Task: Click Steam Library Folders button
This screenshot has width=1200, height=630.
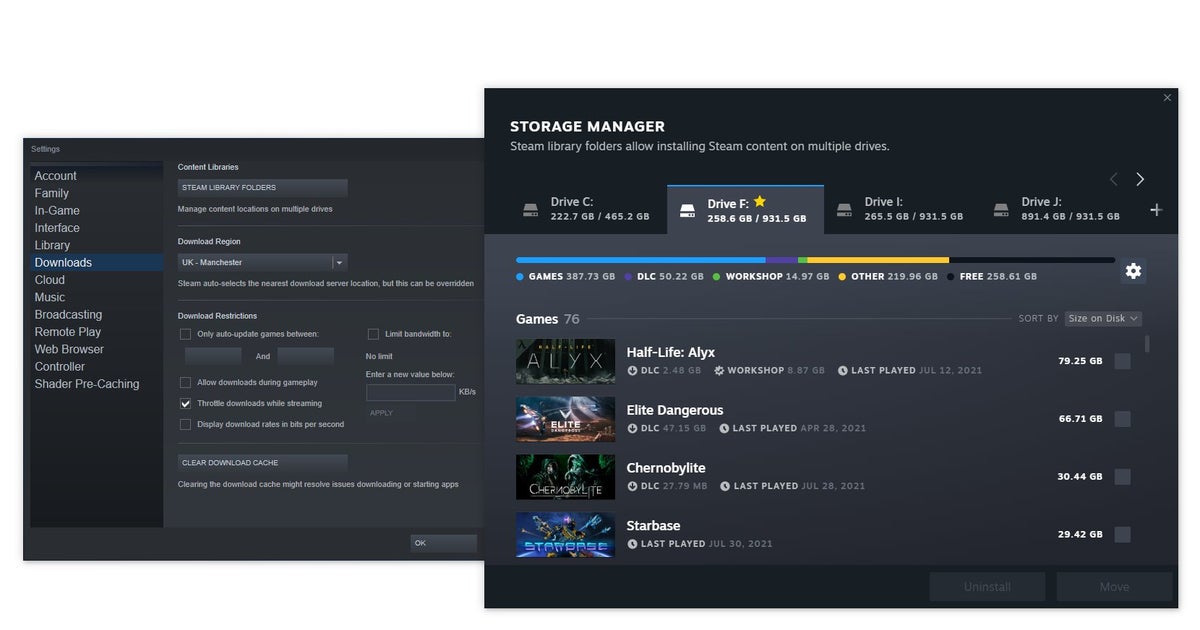Action: click(263, 187)
